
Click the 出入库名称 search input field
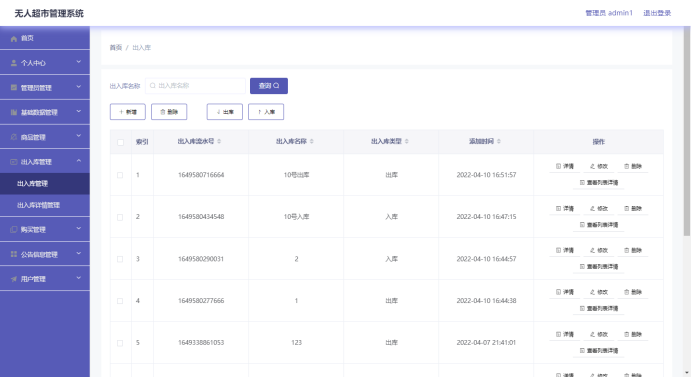coord(196,86)
